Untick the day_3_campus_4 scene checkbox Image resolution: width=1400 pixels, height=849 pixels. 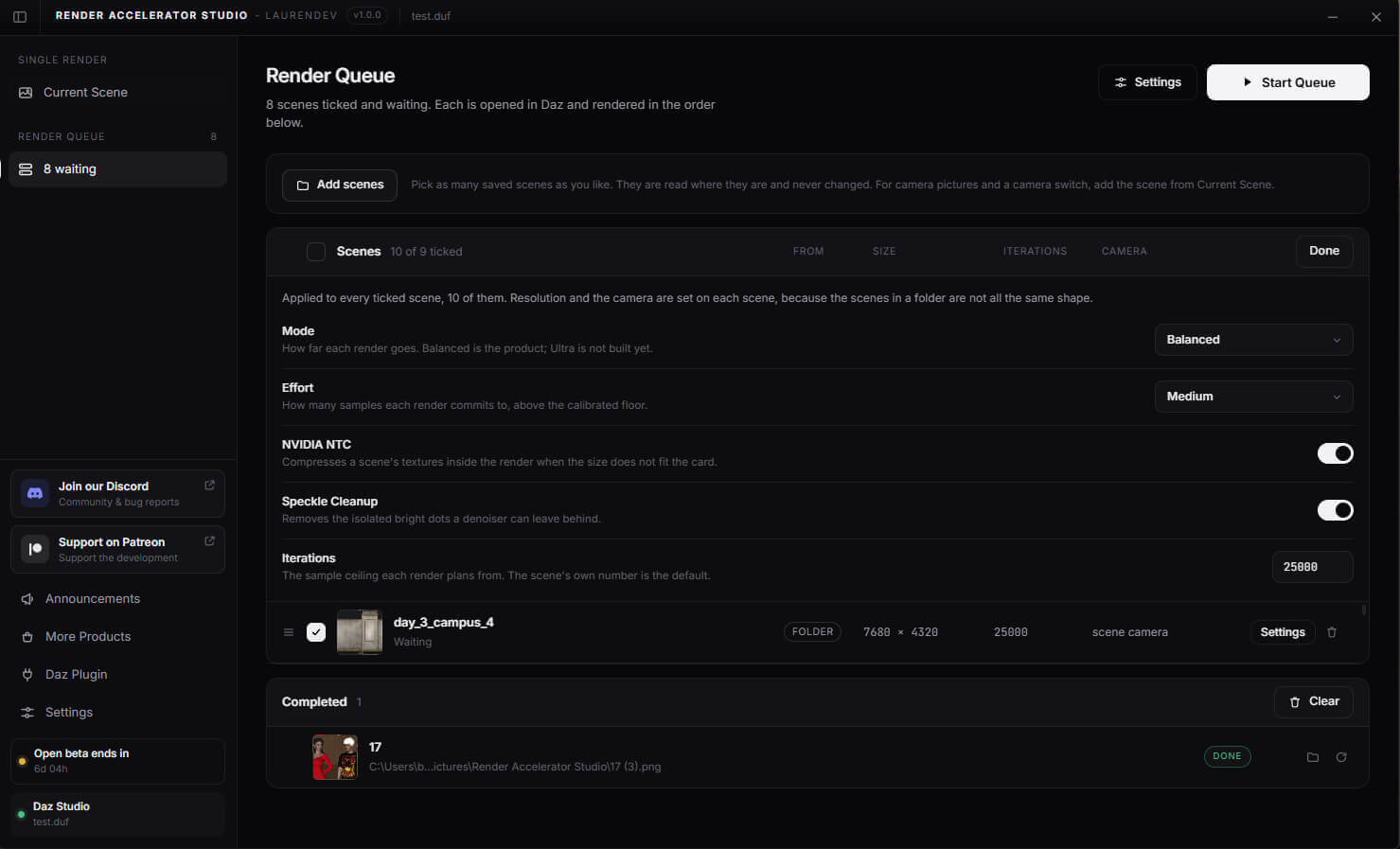[x=316, y=632]
